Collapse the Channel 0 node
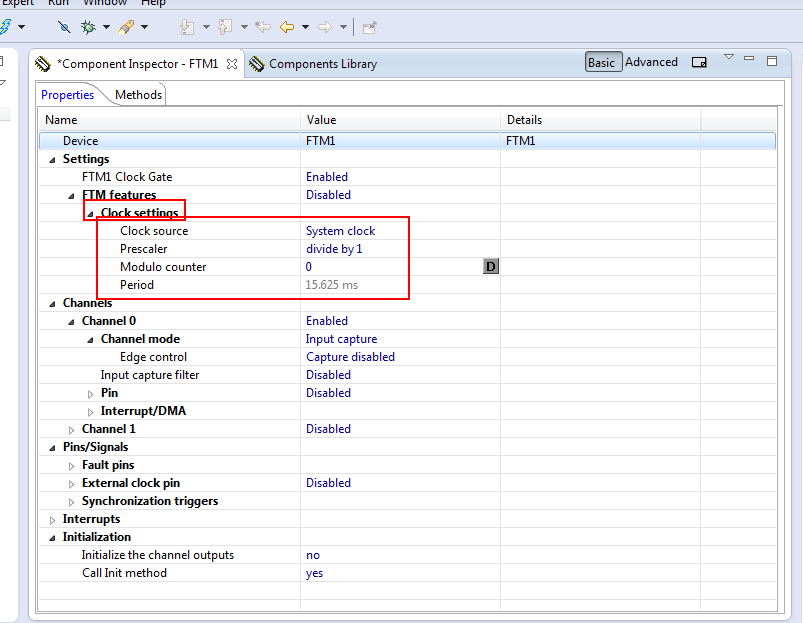The width and height of the screenshot is (803, 623). click(x=71, y=322)
